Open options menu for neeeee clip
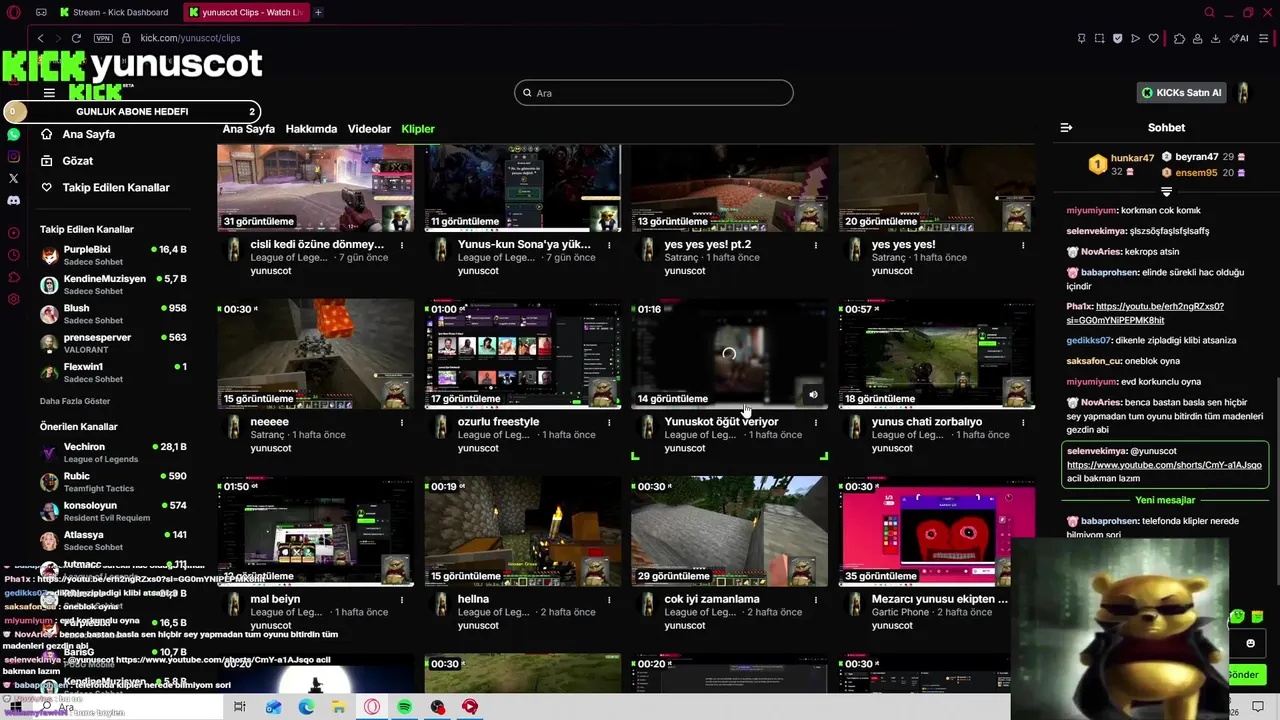The width and height of the screenshot is (1280, 720). pos(402,422)
